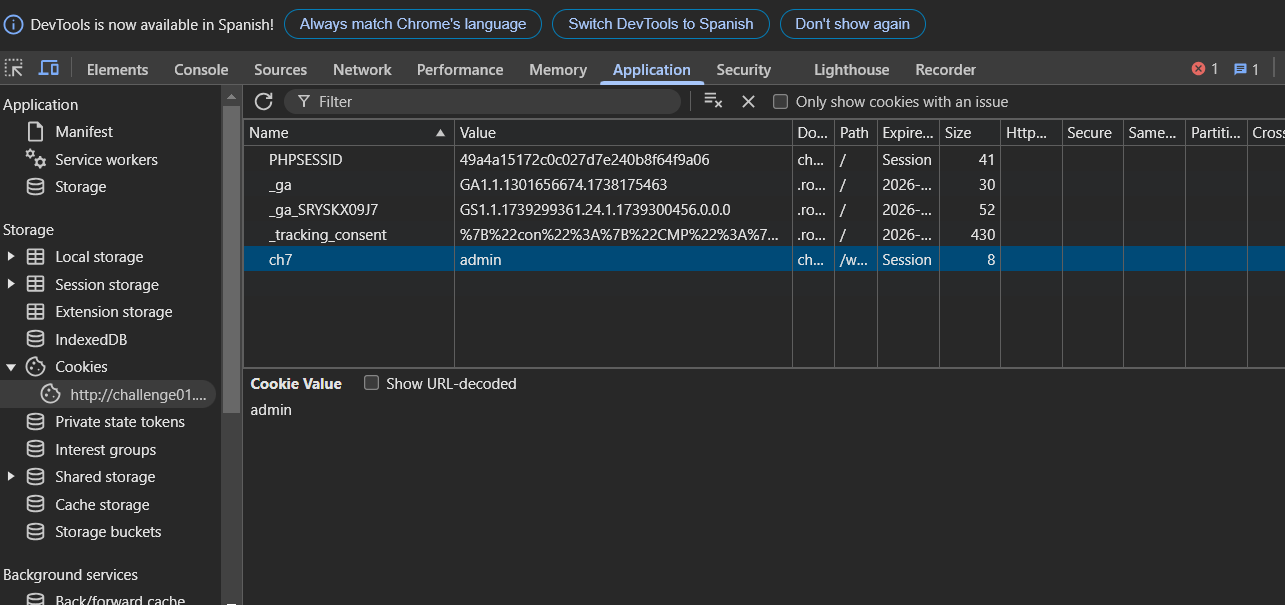1285x605 pixels.
Task: Open the Manifest item in the sidebar
Action: click(x=83, y=132)
